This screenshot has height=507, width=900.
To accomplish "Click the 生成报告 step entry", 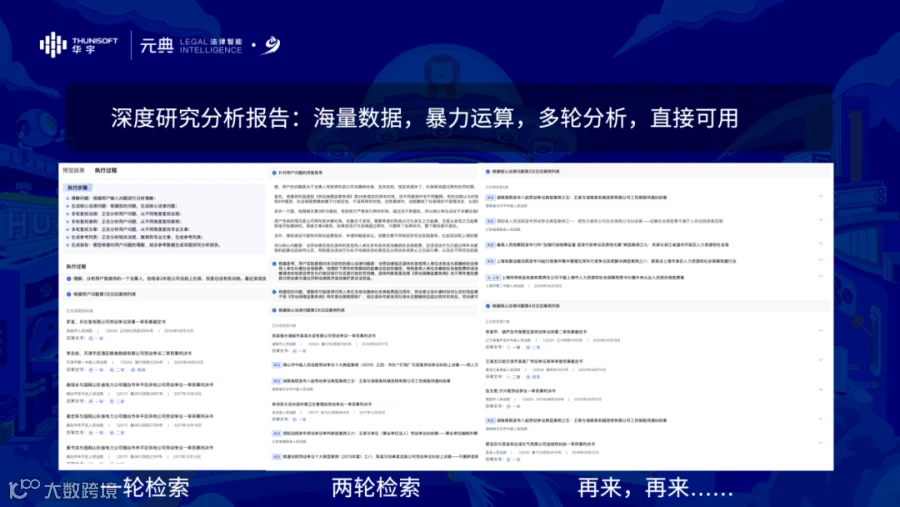I will [x=143, y=245].
